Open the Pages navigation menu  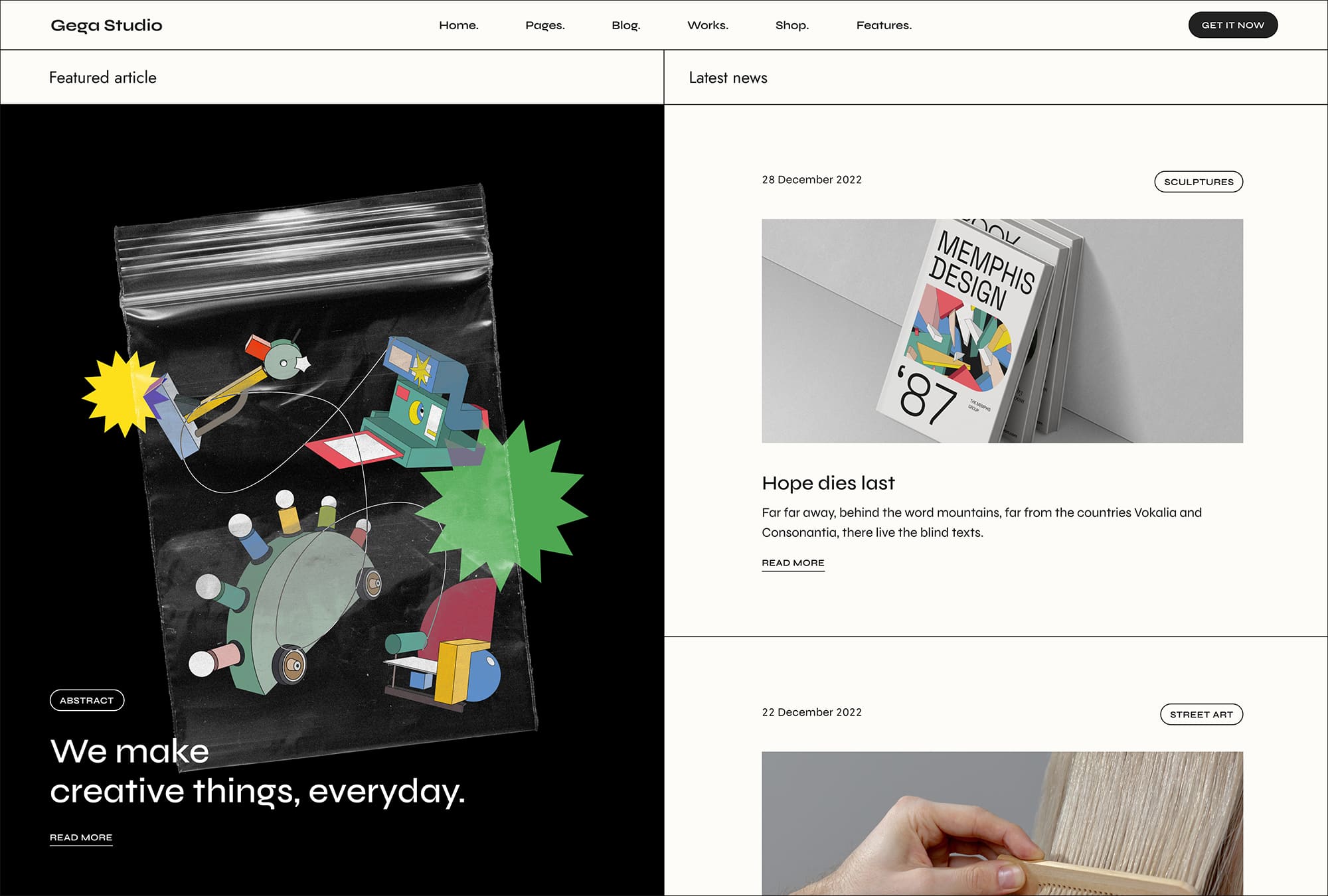click(x=545, y=25)
